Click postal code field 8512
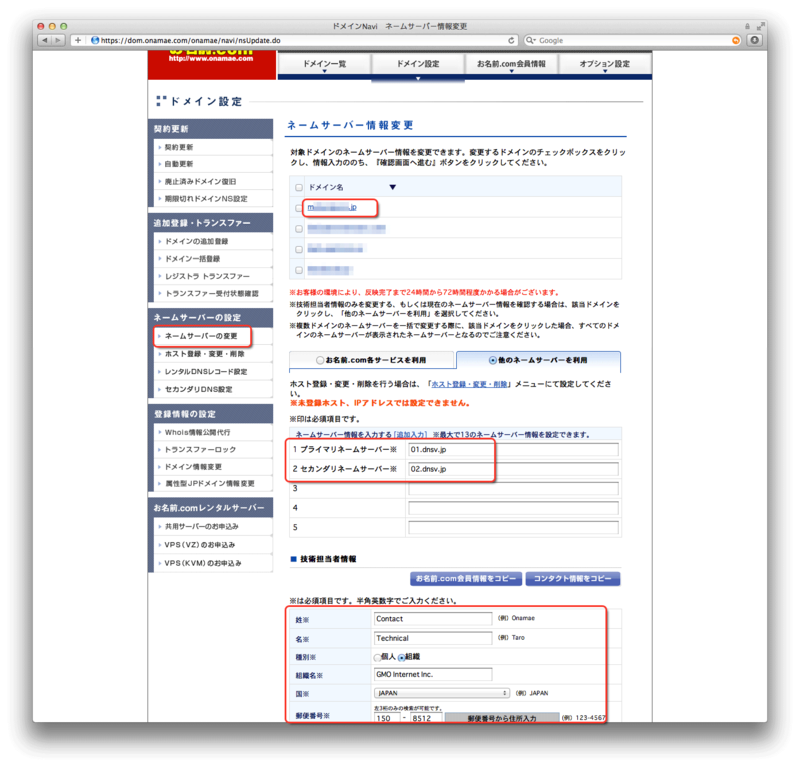Screen dimensions: 800x763 point(426,718)
